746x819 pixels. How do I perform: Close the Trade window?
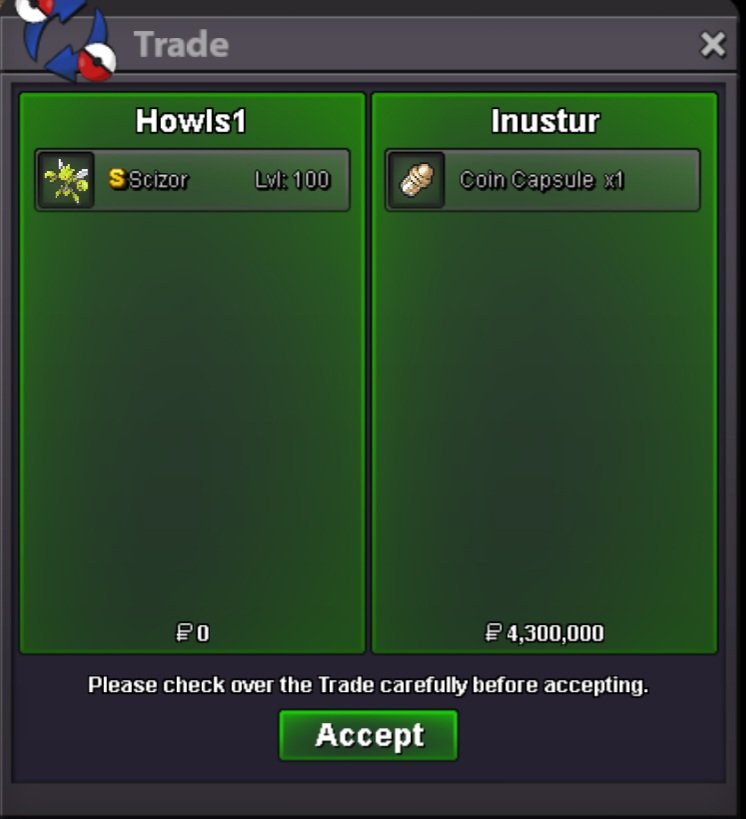[x=713, y=44]
